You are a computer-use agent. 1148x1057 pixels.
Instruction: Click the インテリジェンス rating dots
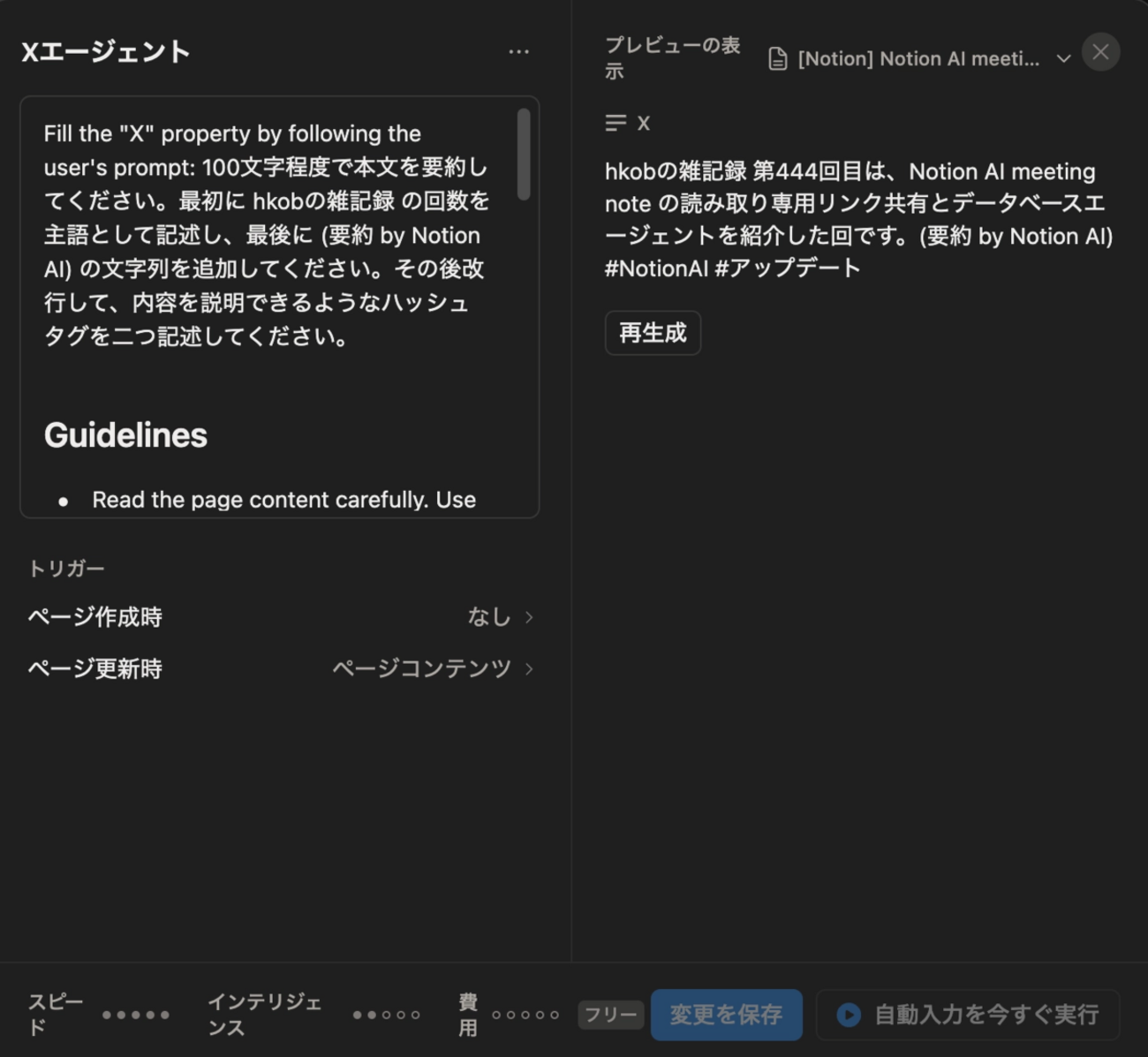(387, 1015)
